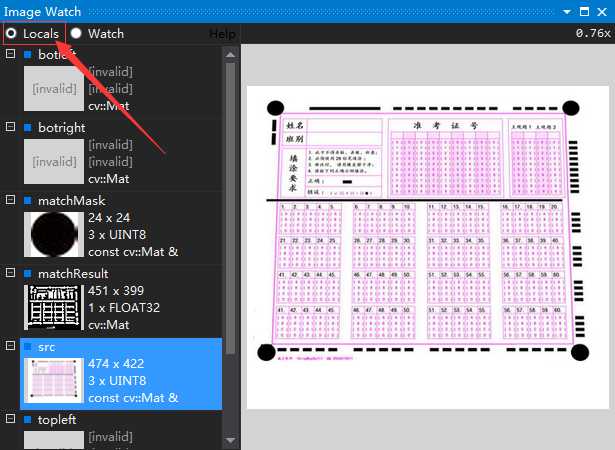
Task: Select the matchResult thumbnail image
Action: 54,308
